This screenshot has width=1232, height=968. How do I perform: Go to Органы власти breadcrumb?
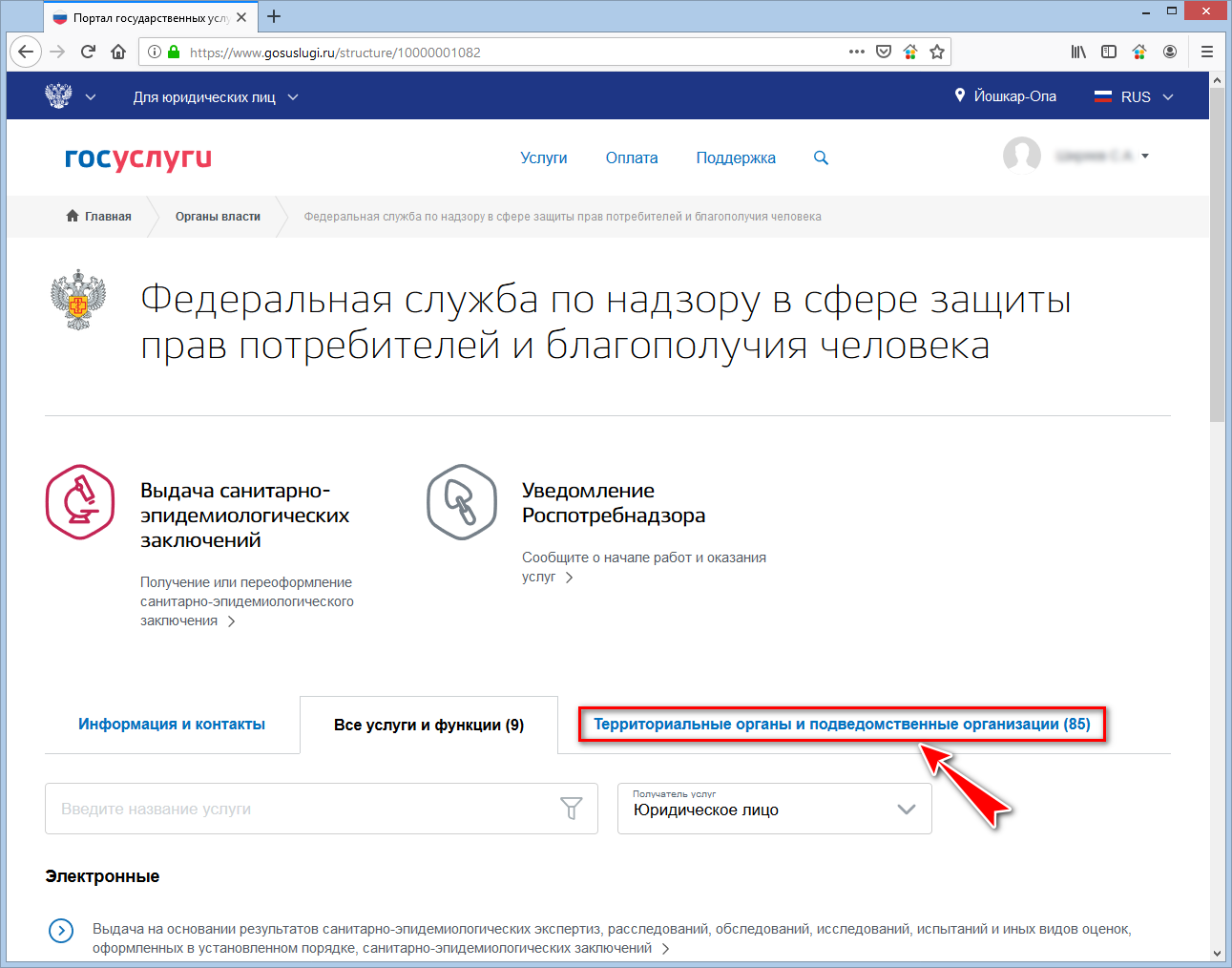(218, 217)
